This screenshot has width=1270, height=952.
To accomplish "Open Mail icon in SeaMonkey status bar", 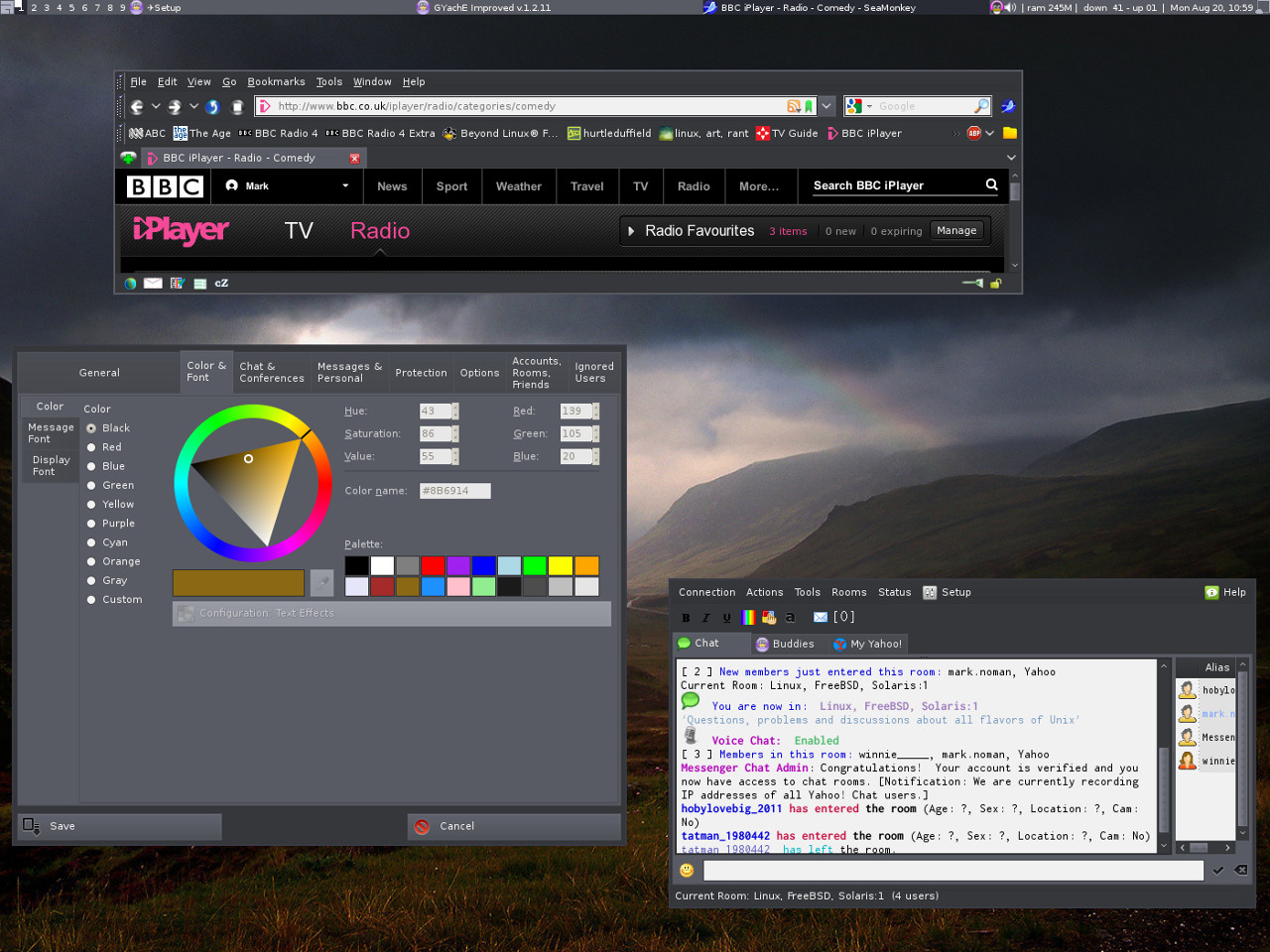I will click(153, 284).
